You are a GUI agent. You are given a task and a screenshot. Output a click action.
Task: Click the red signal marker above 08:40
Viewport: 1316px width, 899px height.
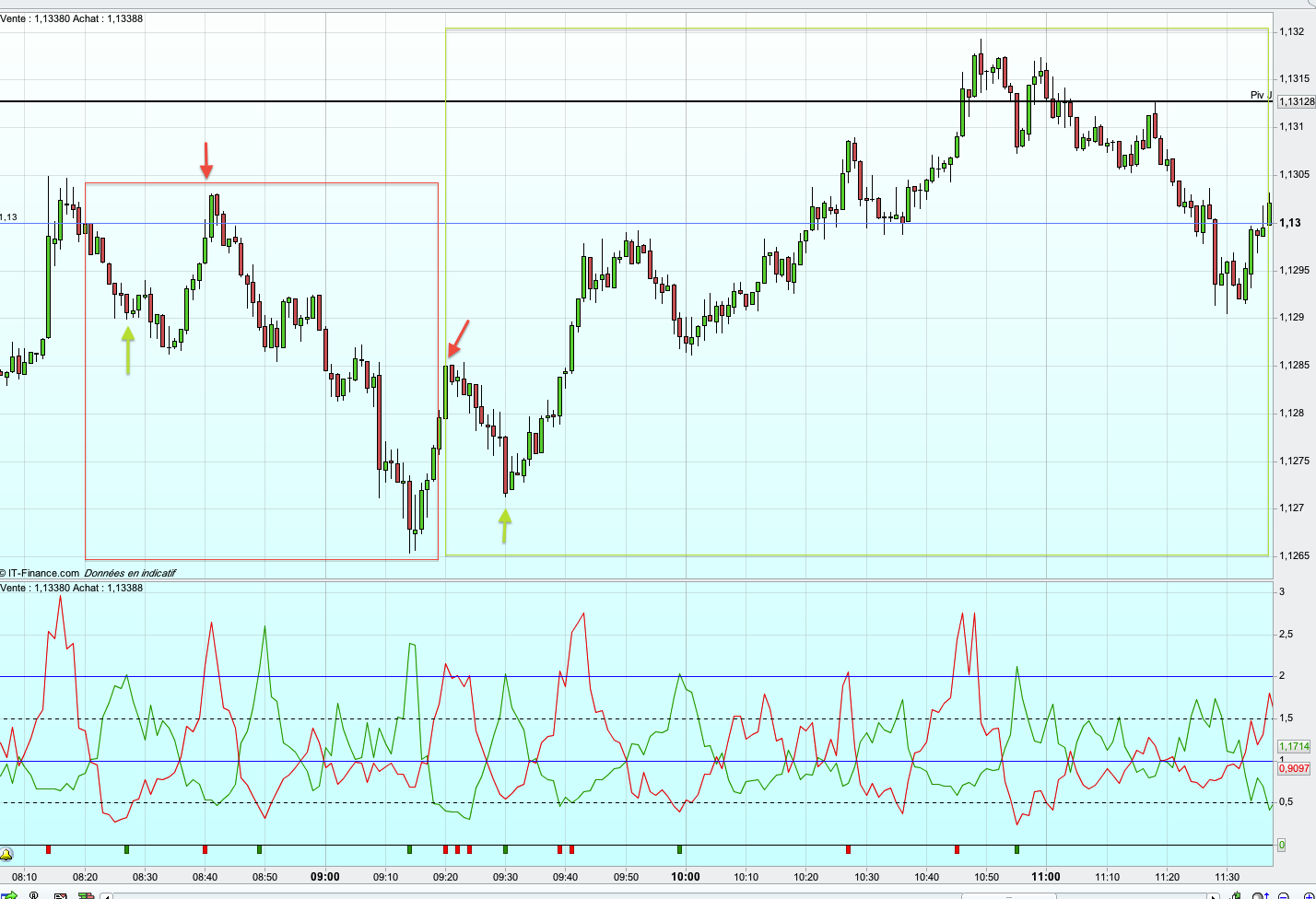click(205, 849)
